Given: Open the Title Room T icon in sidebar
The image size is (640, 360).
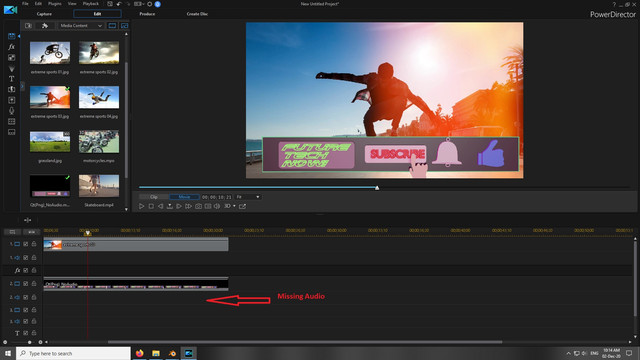Looking at the screenshot, I should coord(11,79).
